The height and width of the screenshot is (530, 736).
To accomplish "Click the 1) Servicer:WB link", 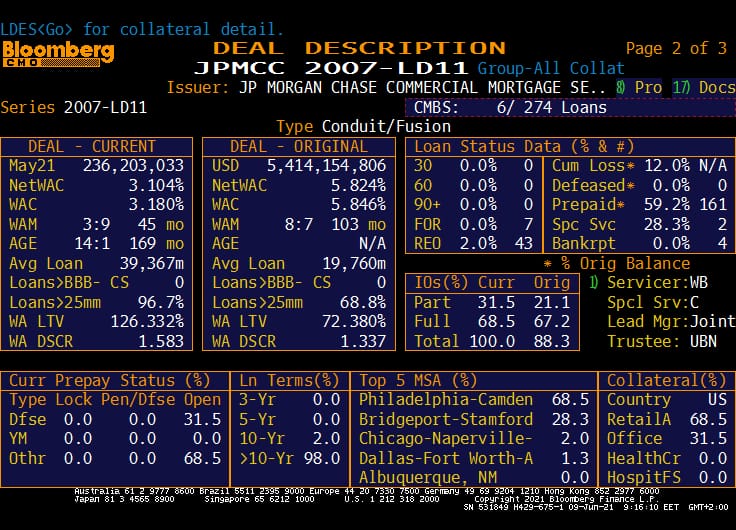I will tap(649, 283).
